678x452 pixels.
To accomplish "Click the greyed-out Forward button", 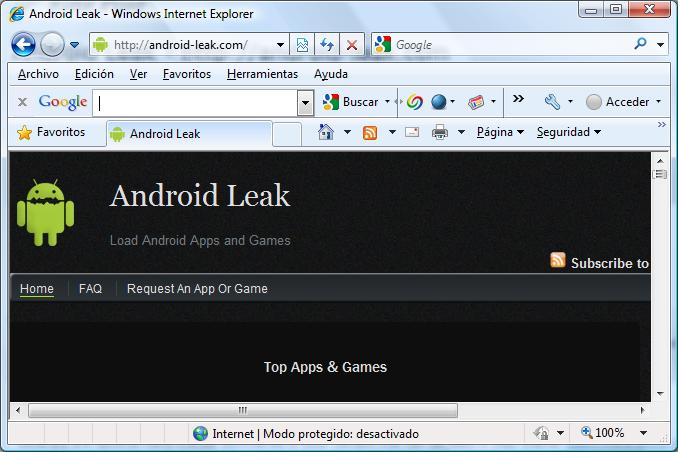I will (52, 44).
